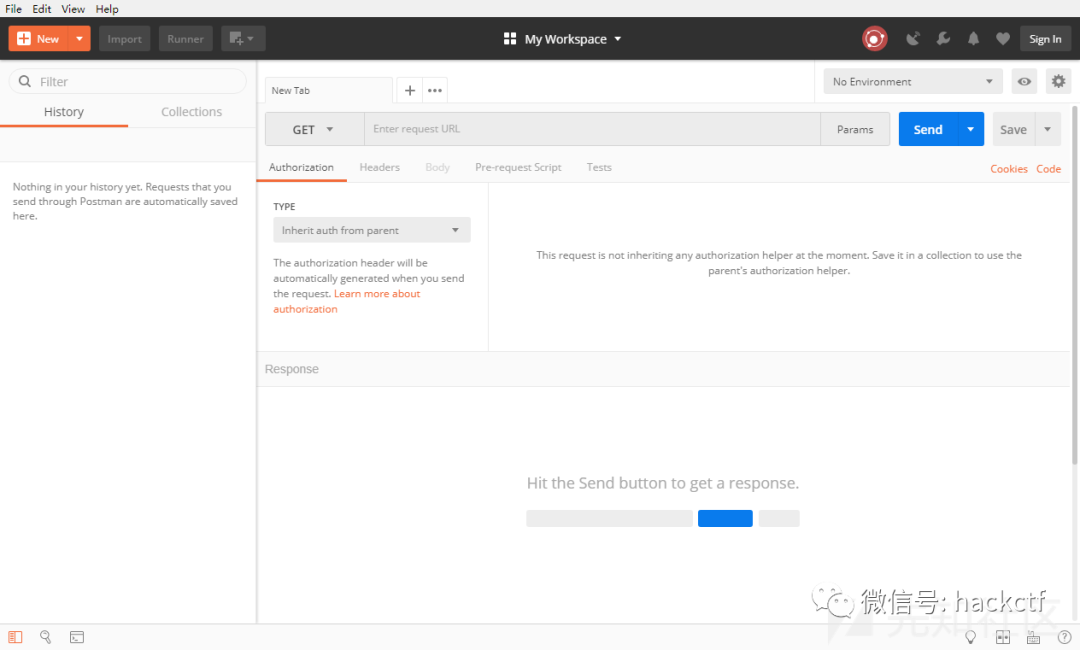Open the Import dialog
1080x650 pixels.
point(124,39)
